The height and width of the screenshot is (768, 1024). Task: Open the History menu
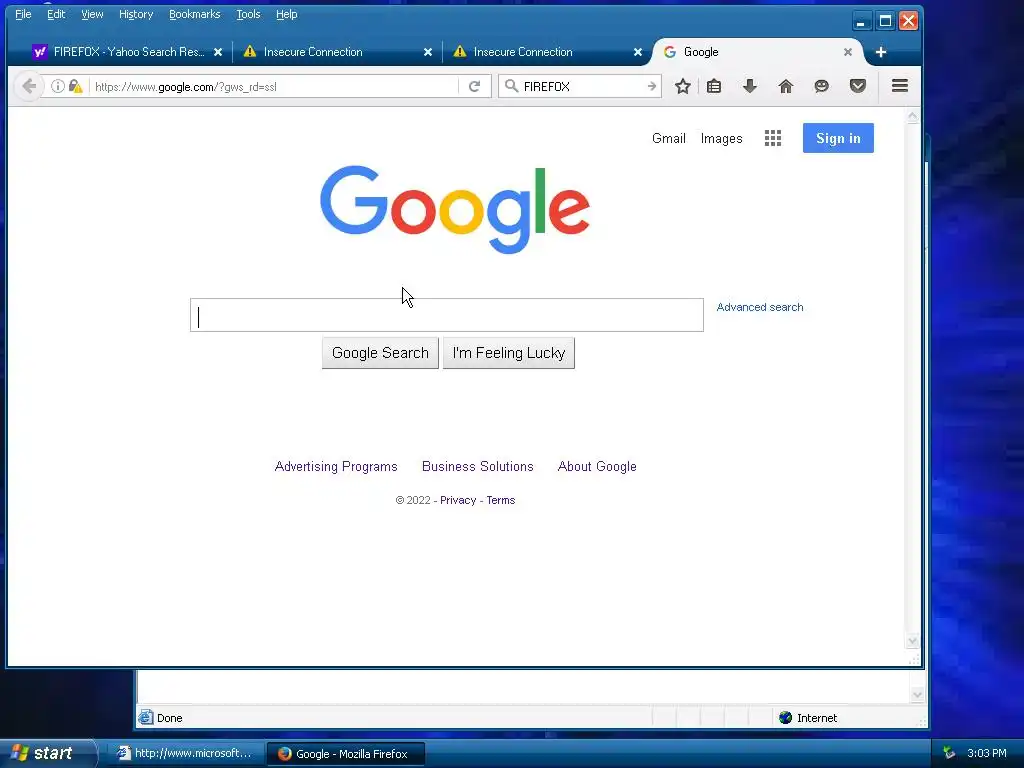[x=136, y=14]
